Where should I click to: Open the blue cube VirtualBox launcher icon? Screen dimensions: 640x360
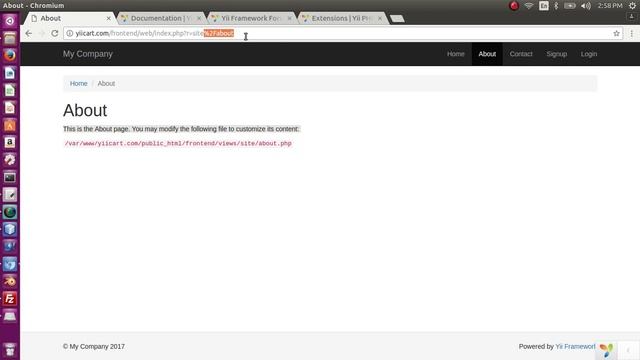10,229
